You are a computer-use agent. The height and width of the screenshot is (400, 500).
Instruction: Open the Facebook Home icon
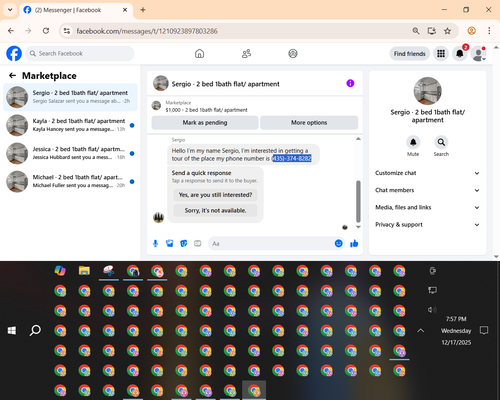point(199,53)
